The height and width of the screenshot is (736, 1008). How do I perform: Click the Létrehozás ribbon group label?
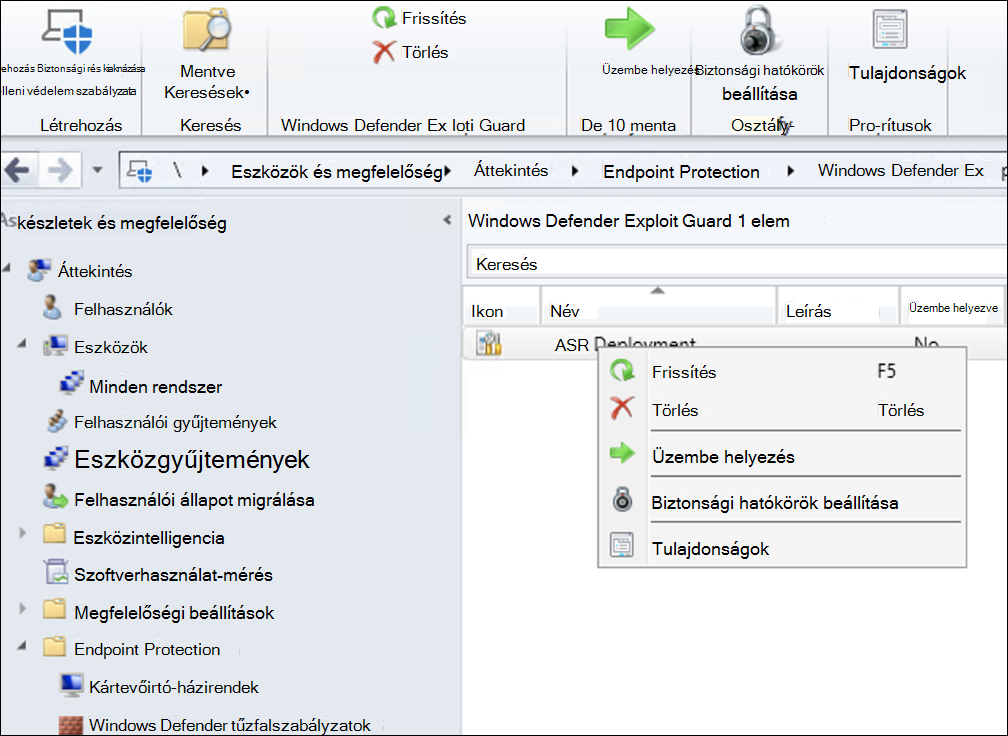pos(81,125)
